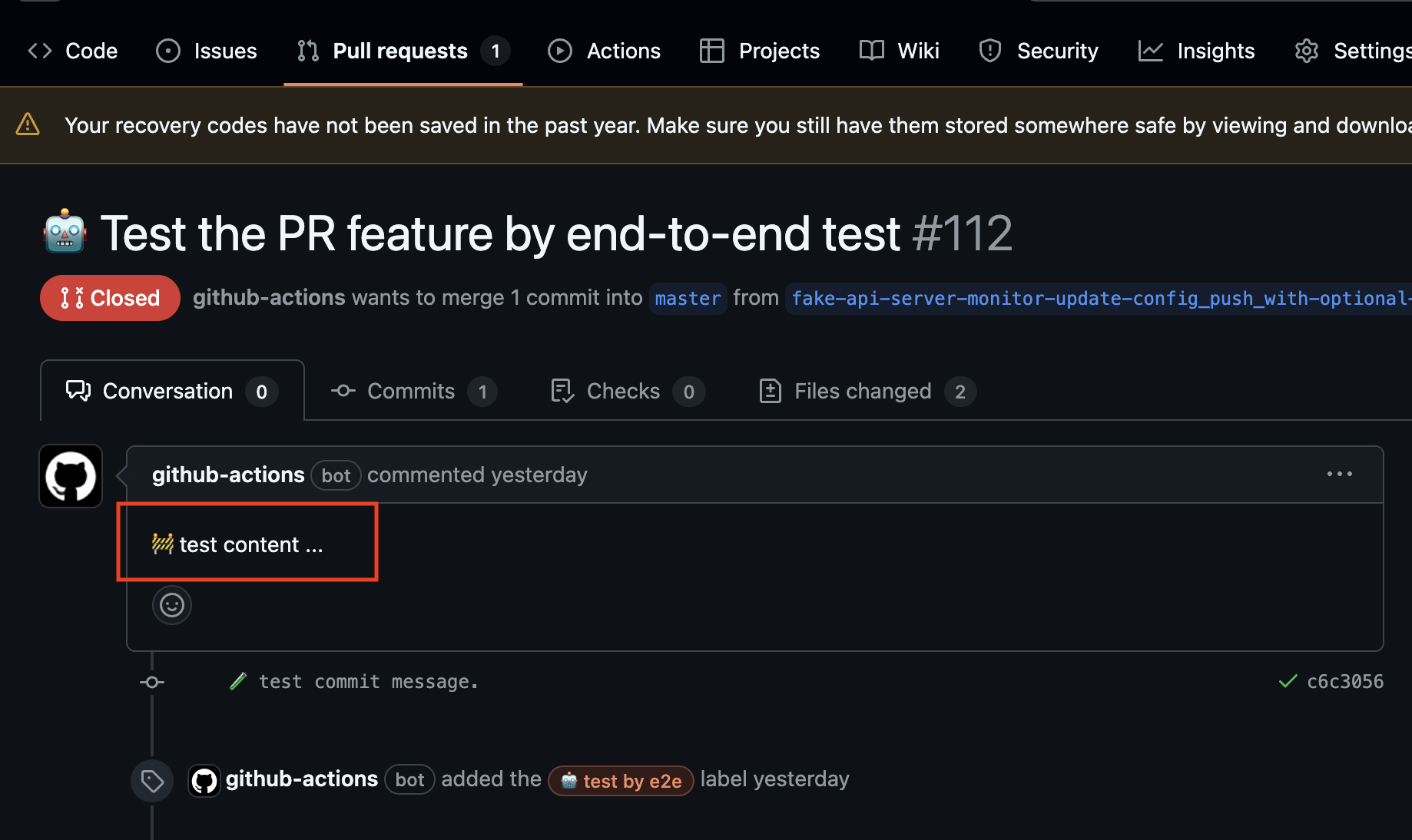Click the Settings gear icon

click(1307, 51)
